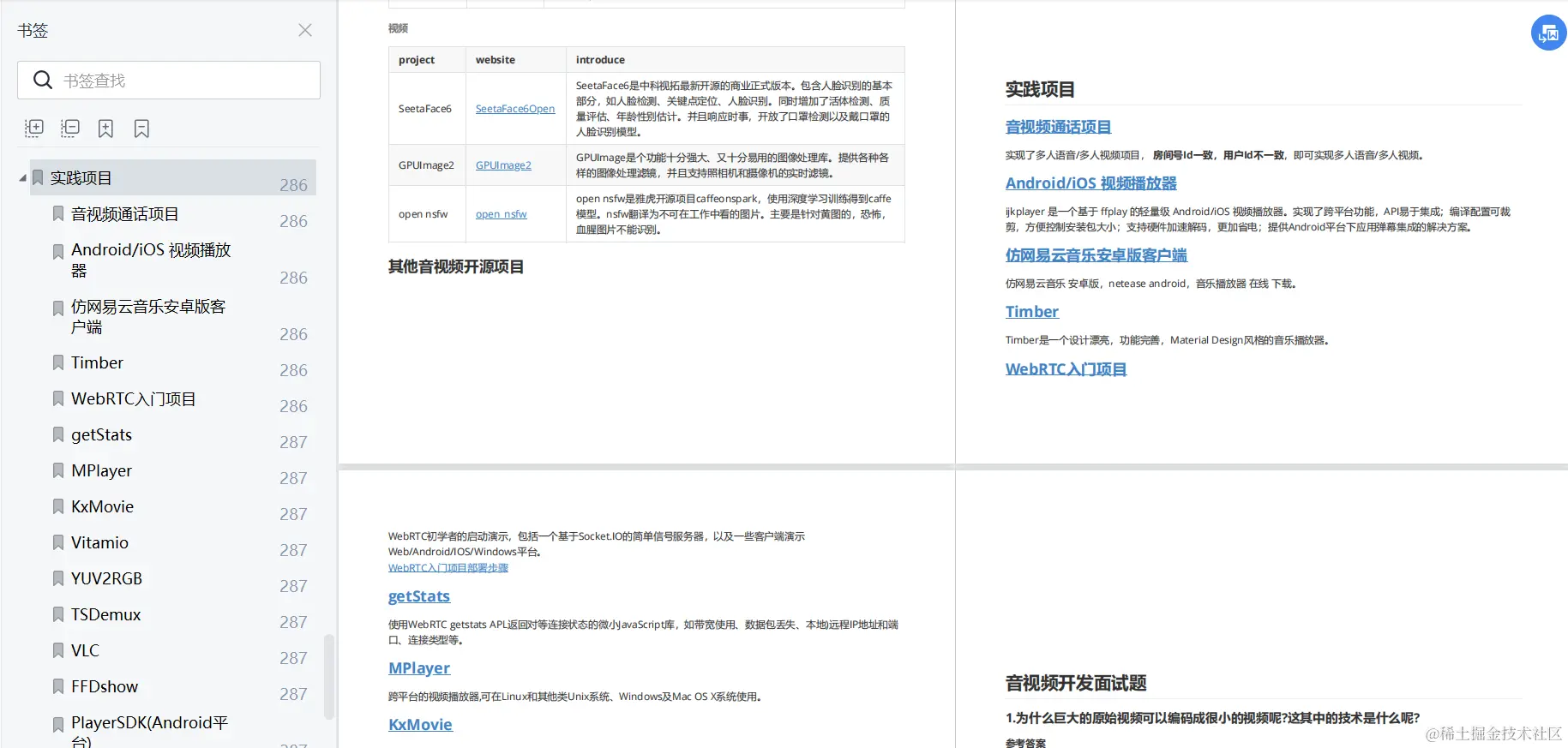The width and height of the screenshot is (1568, 748).
Task: Open bookmark VLC
Action: coord(85,650)
